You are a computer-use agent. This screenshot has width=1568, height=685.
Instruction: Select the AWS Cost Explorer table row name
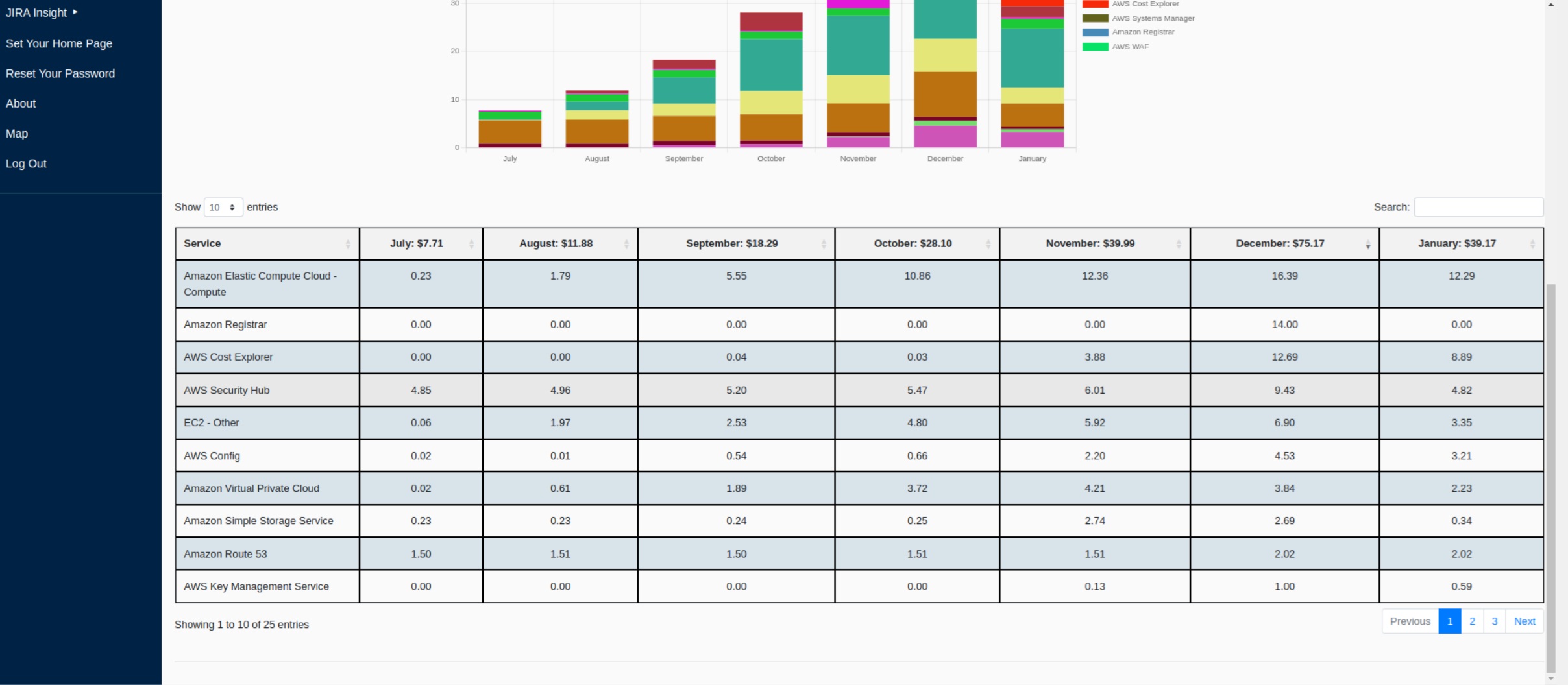[228, 357]
